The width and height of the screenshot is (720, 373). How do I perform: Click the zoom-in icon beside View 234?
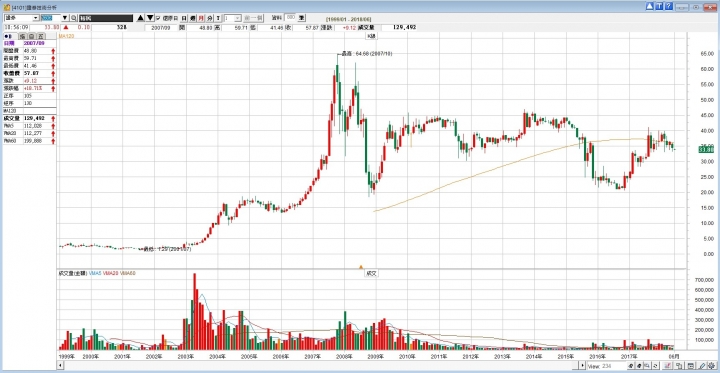coord(631,366)
